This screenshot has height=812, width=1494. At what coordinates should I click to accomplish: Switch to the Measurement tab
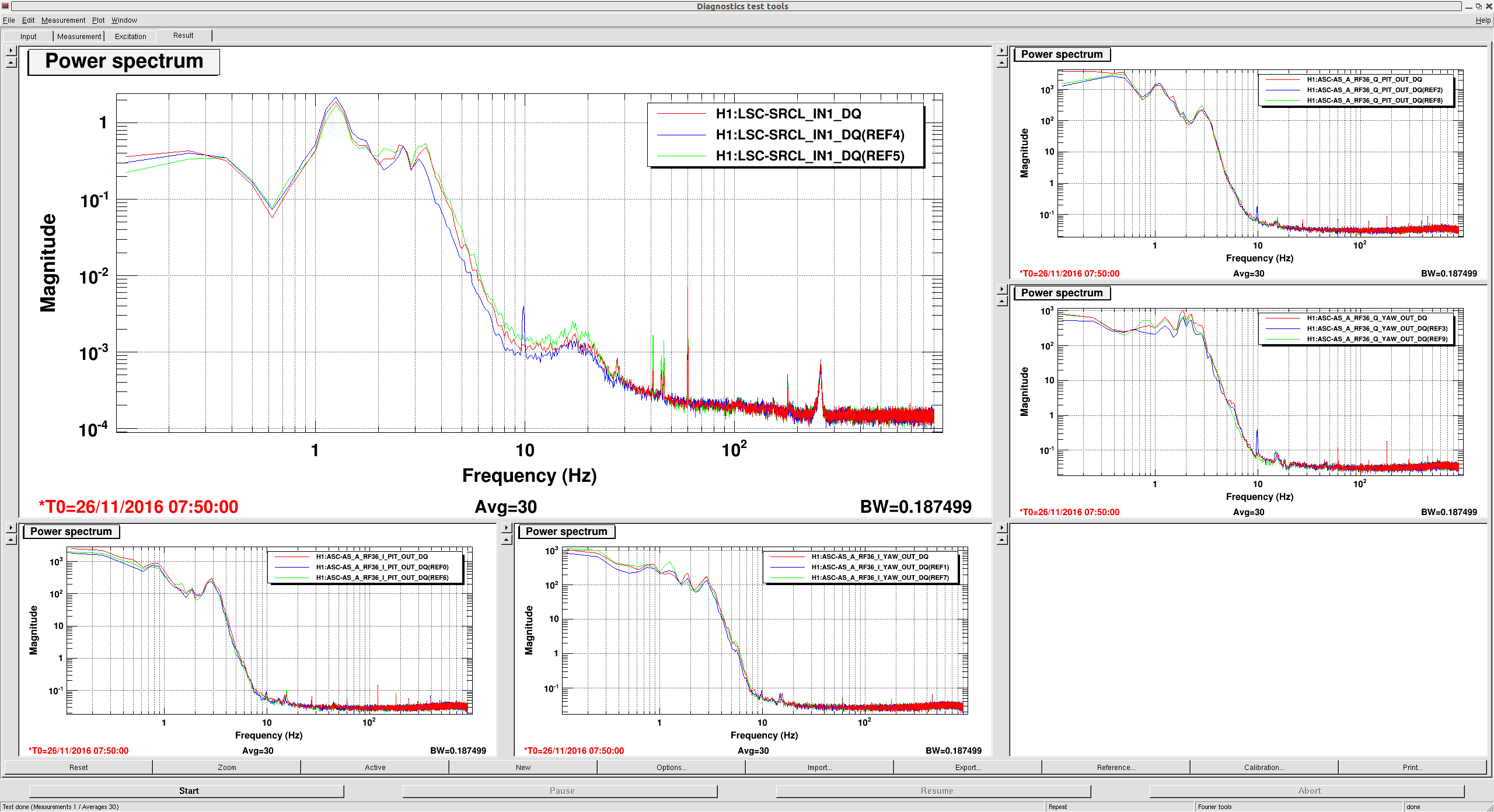79,36
